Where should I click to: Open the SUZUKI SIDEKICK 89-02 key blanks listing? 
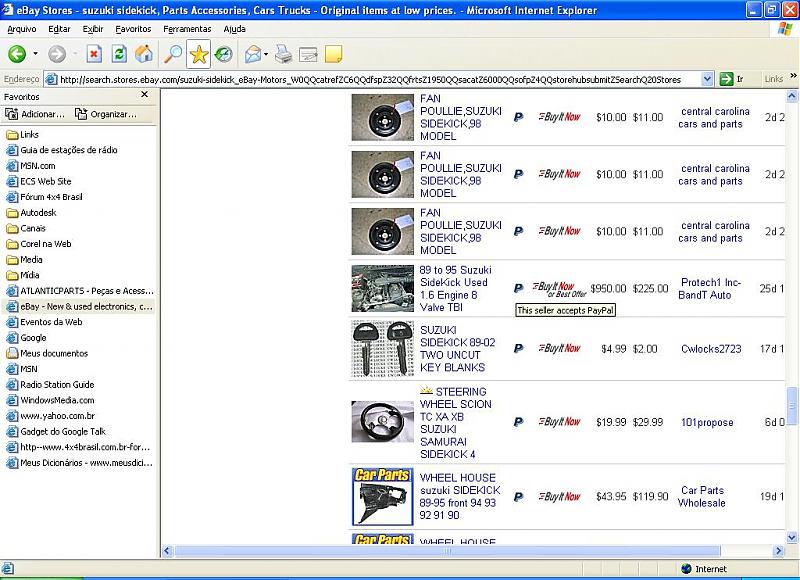(458, 348)
